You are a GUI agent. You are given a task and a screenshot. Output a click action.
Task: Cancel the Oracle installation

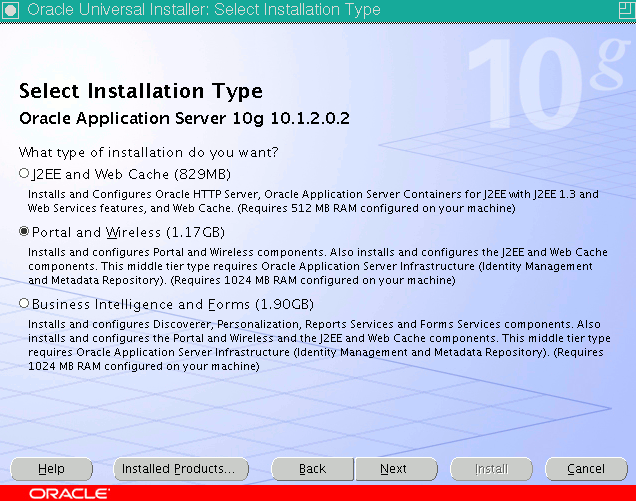[586, 469]
